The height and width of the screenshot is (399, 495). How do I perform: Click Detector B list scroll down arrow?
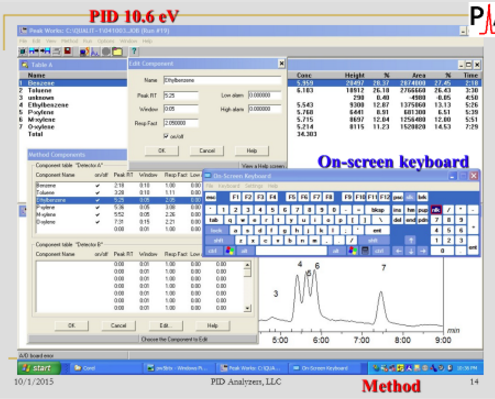pos(247,308)
